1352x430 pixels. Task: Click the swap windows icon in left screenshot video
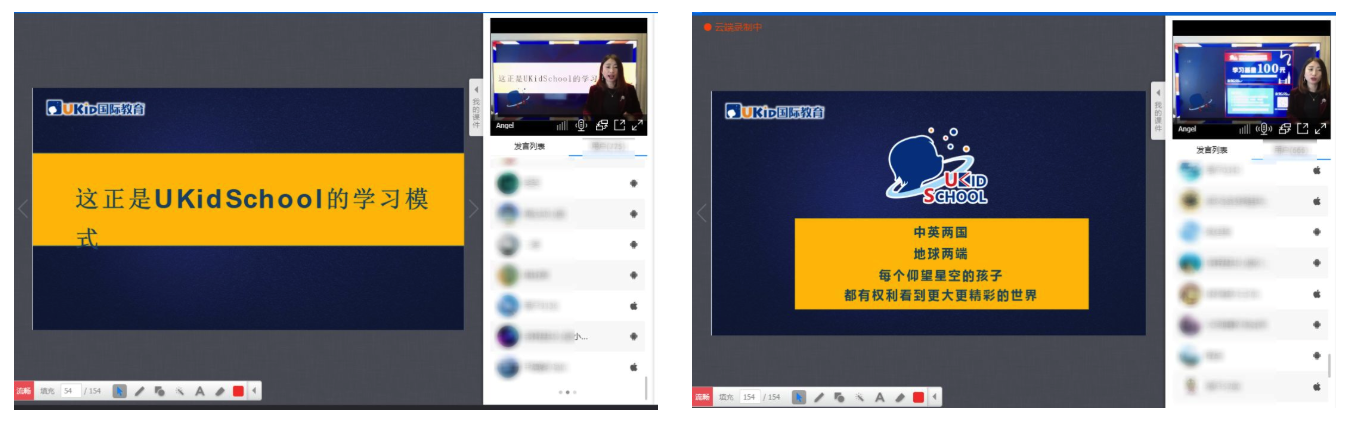602,125
